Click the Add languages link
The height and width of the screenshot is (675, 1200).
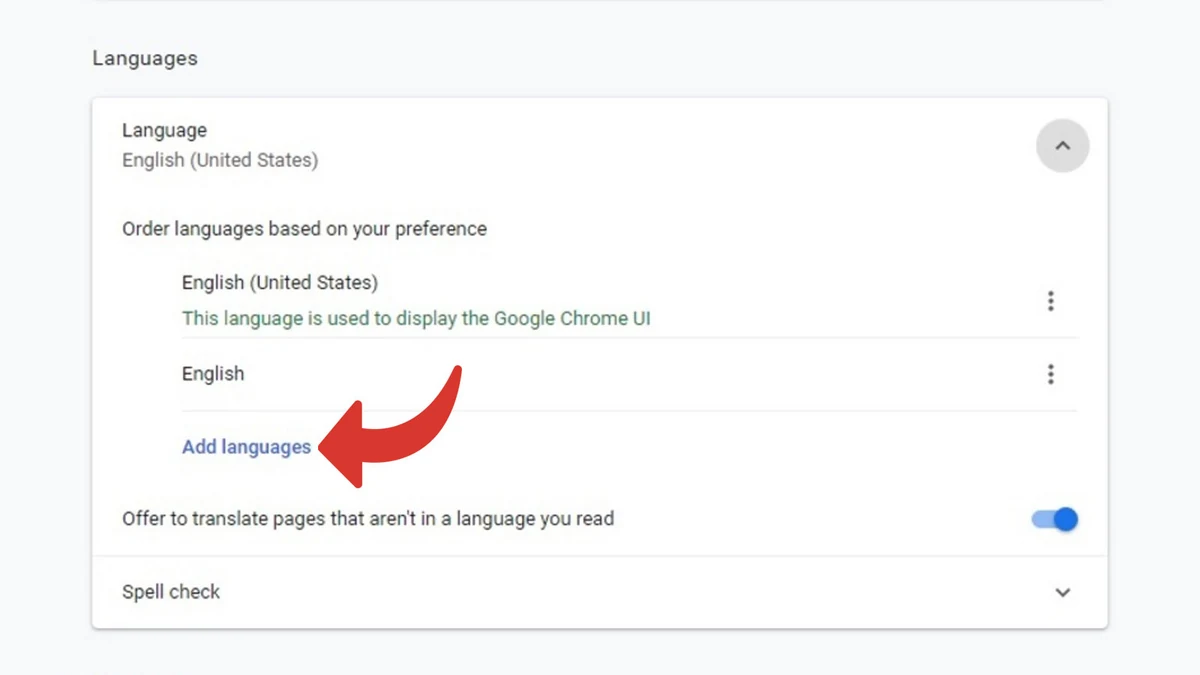[x=246, y=447]
